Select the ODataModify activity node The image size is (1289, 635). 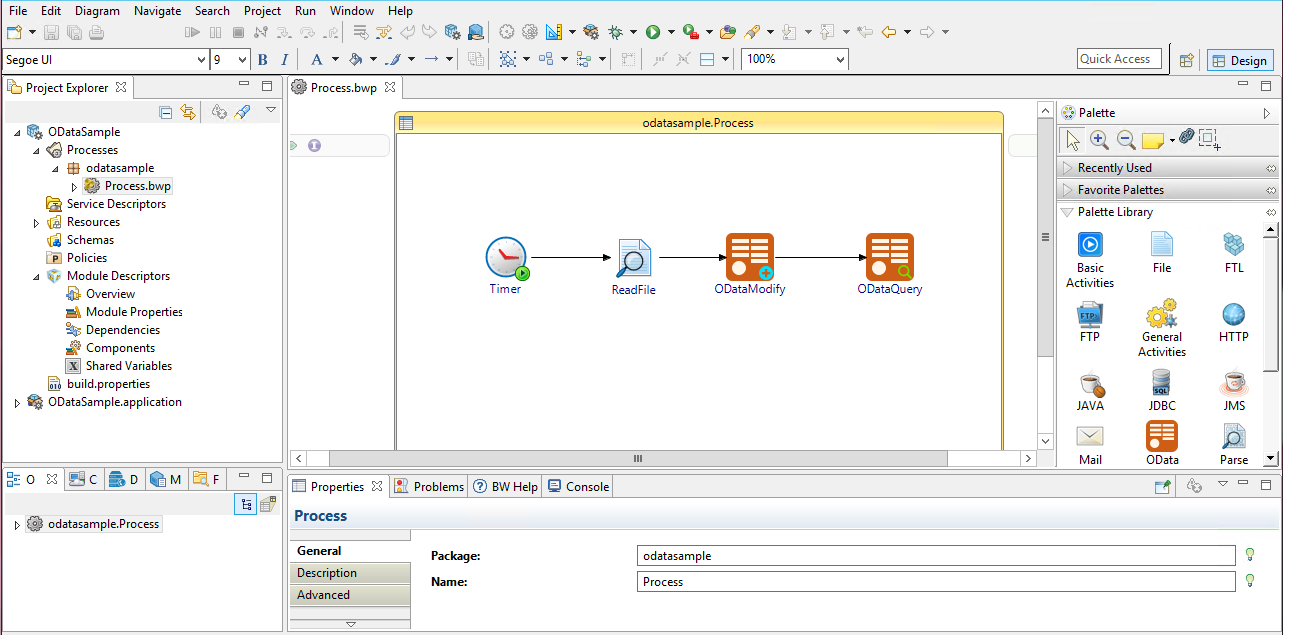(749, 257)
